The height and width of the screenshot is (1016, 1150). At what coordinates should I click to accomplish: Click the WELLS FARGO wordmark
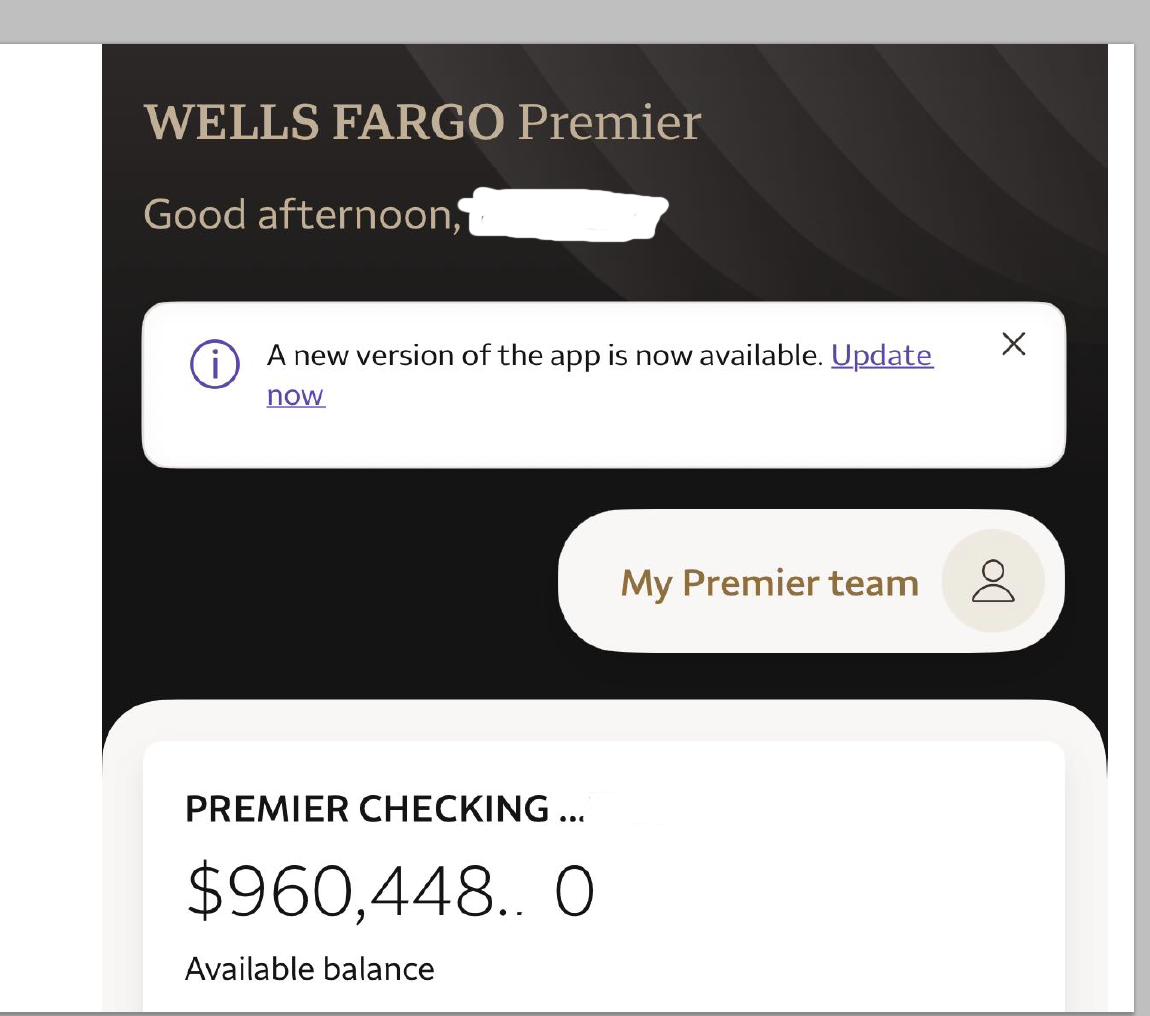(x=325, y=122)
